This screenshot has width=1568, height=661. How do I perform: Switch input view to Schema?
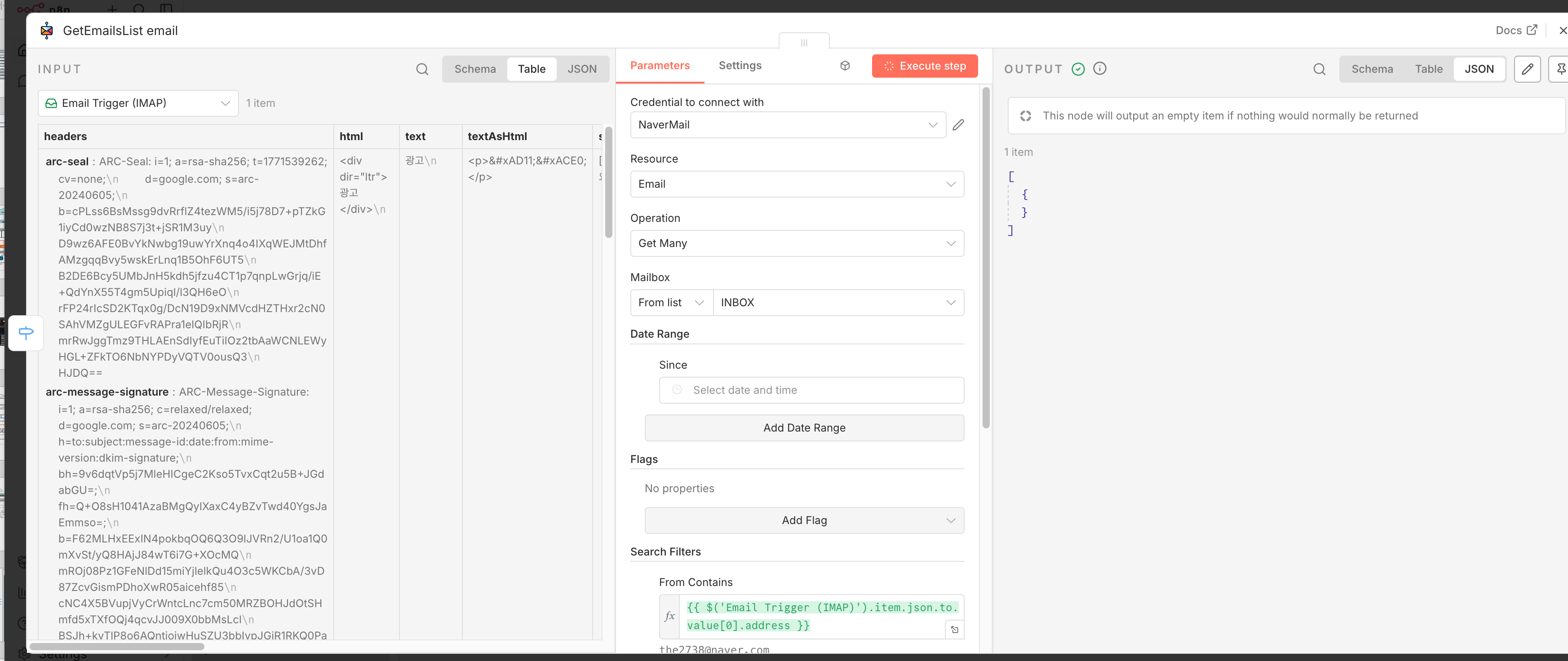click(x=475, y=70)
